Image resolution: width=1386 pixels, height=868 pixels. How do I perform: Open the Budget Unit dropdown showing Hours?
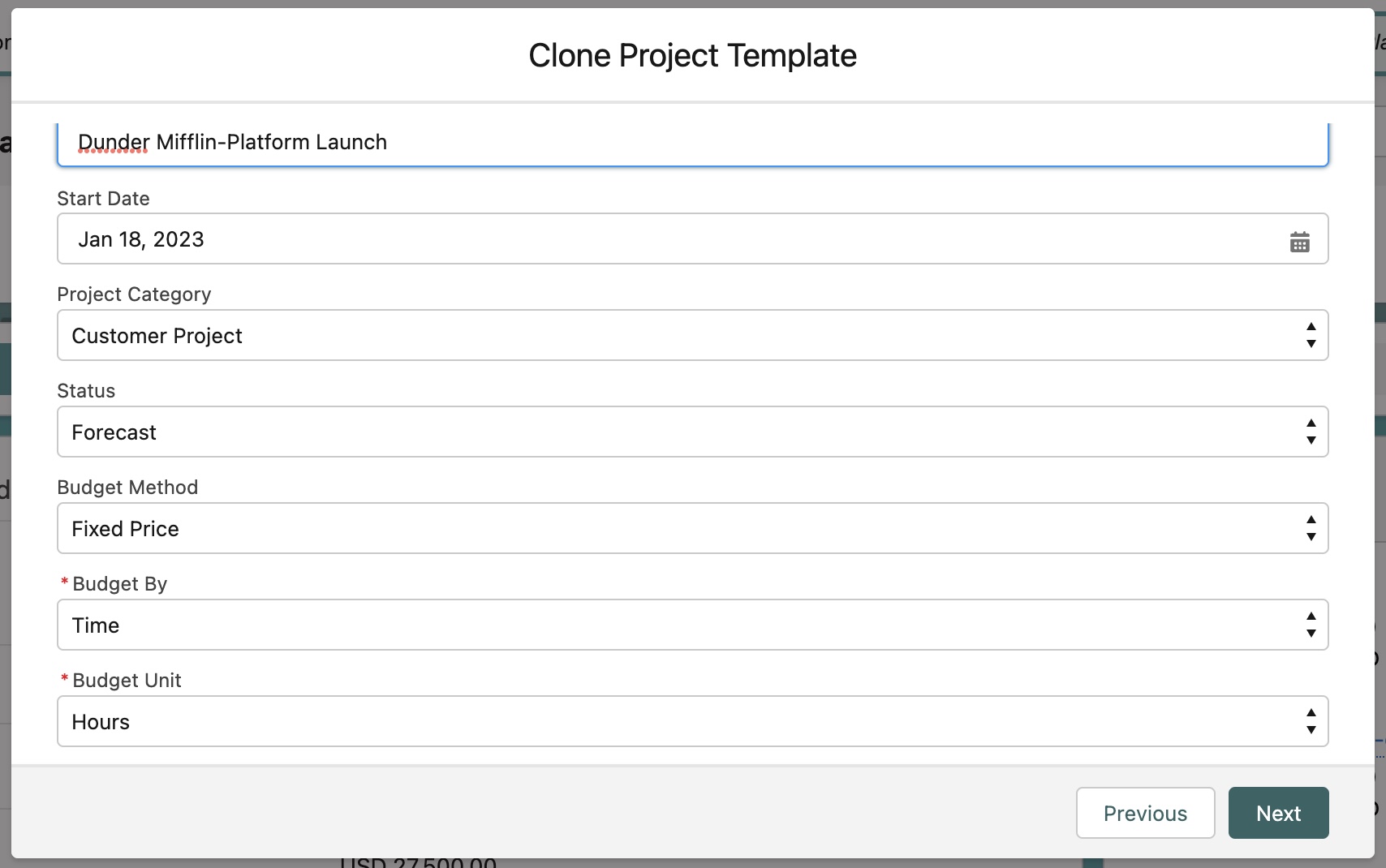(649, 721)
